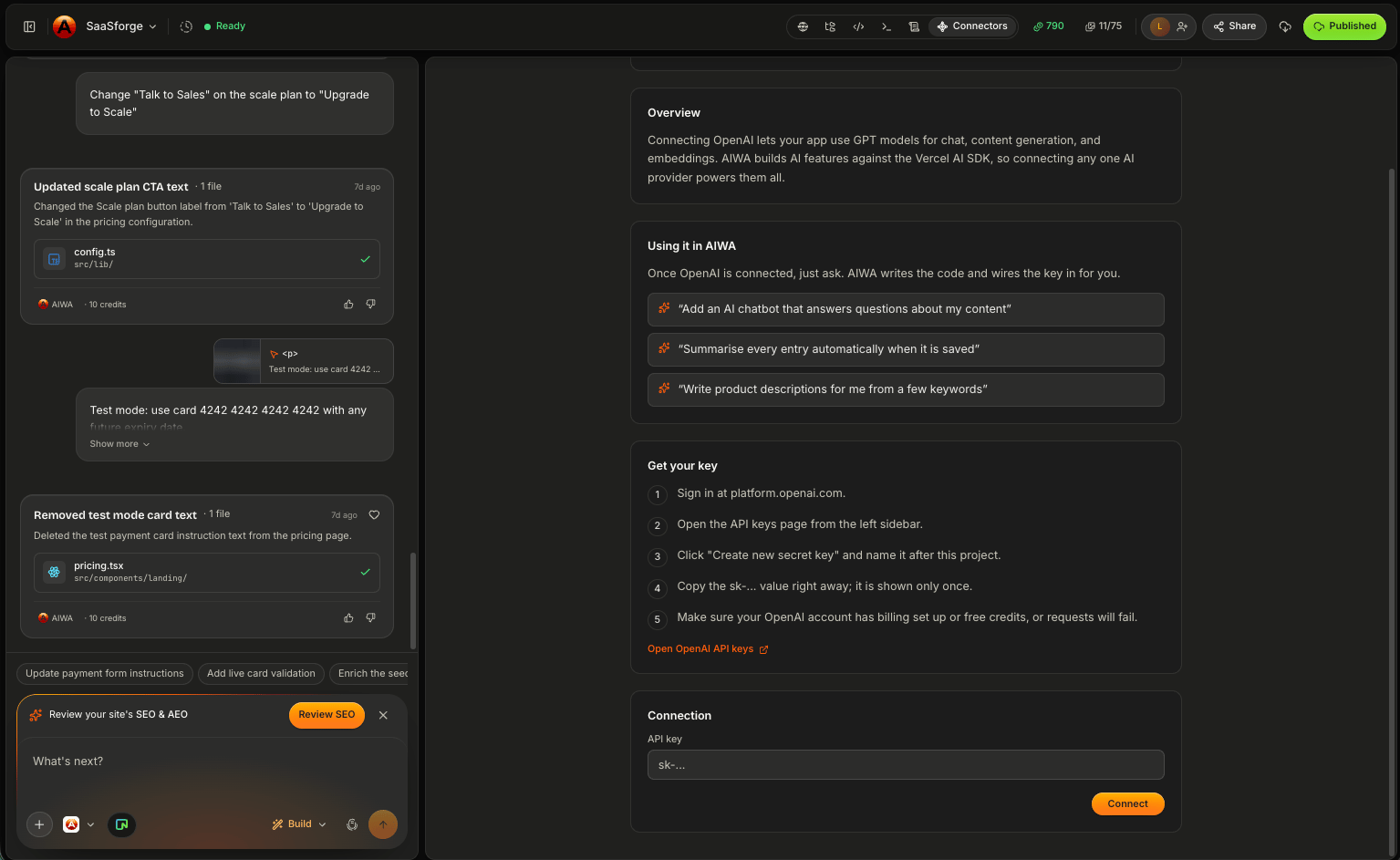Click the send arrow button
Image resolution: width=1400 pixels, height=860 pixels.
(383, 824)
